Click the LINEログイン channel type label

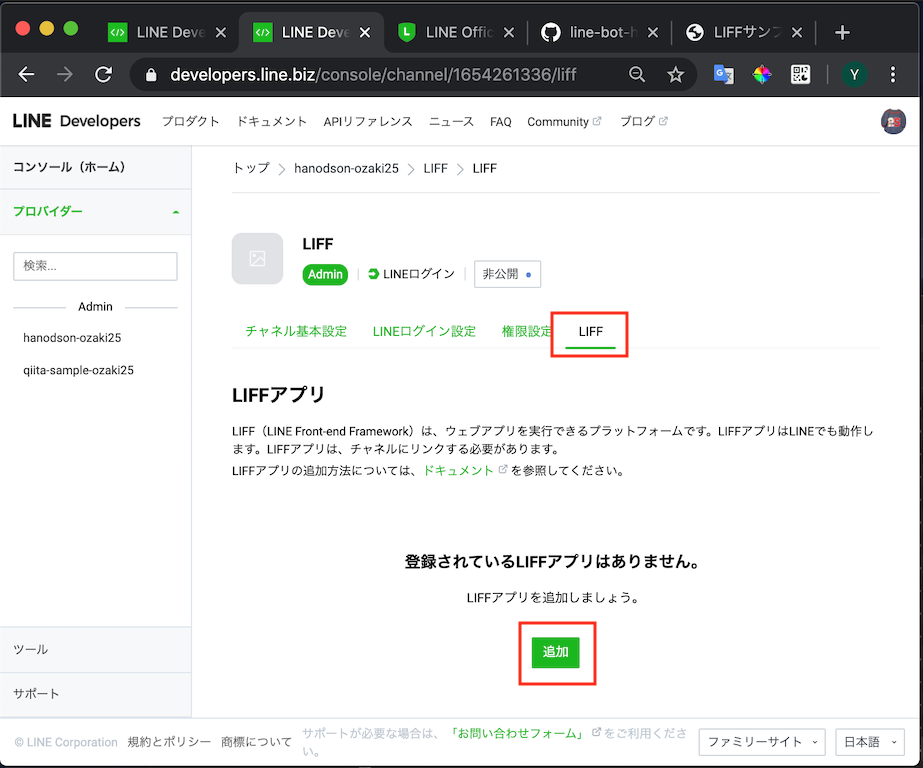point(411,274)
